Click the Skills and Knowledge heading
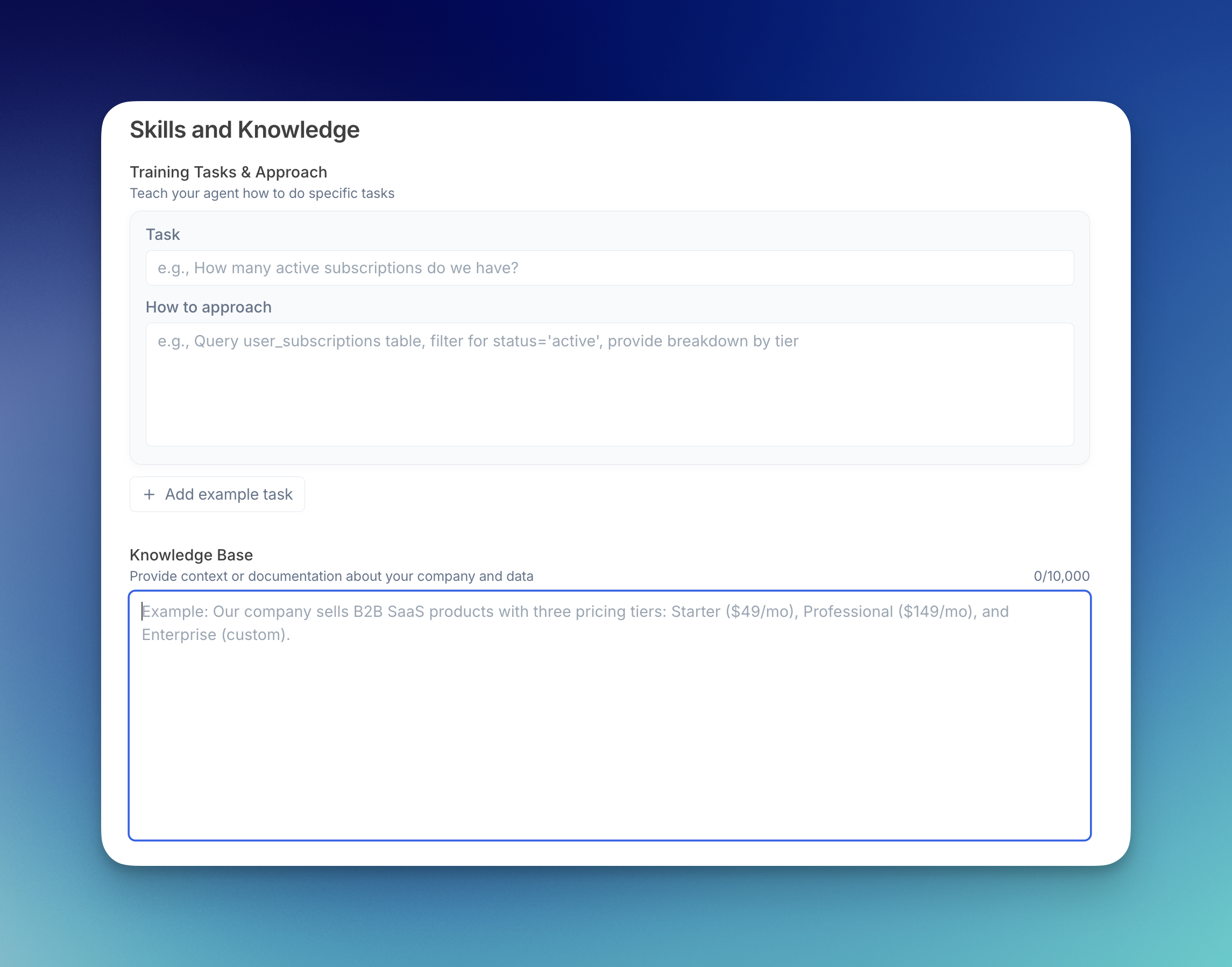1232x967 pixels. click(x=245, y=130)
